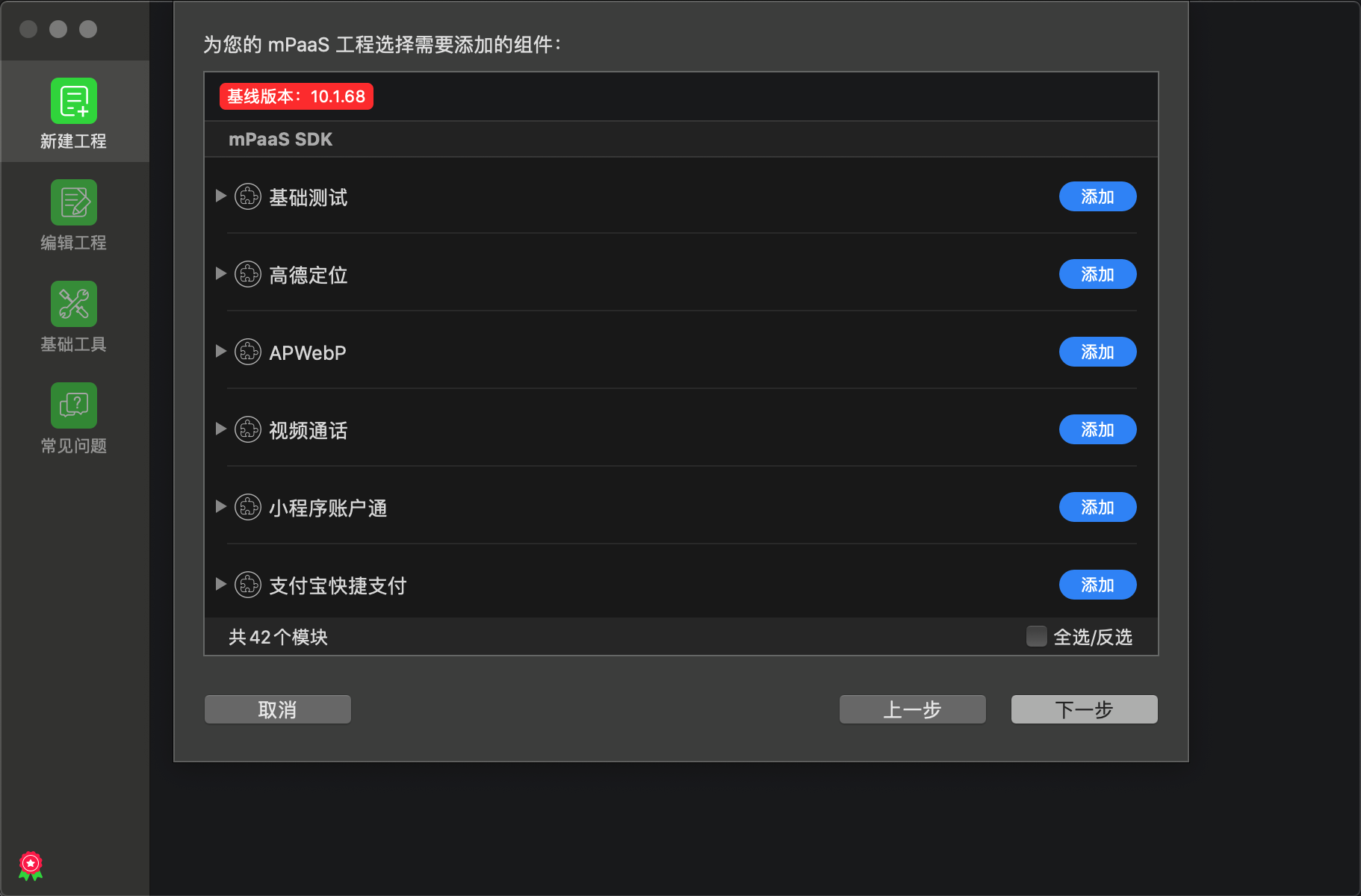
Task: Proceed with the 下一步 button
Action: click(1085, 709)
